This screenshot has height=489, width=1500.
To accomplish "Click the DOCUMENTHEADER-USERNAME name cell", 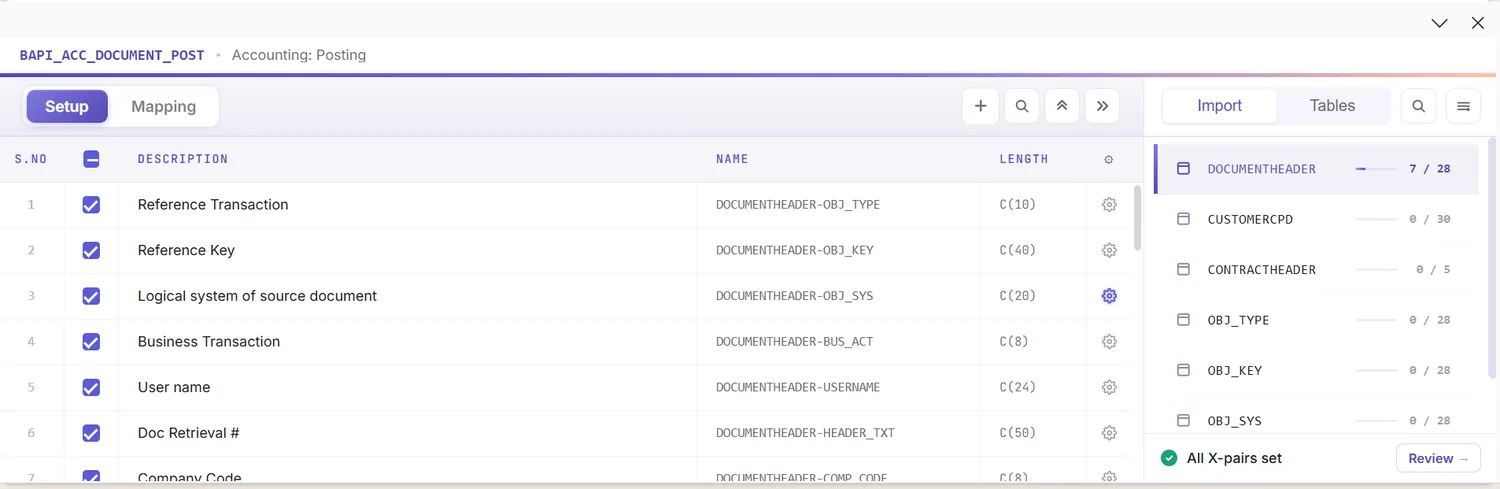I will click(x=798, y=387).
